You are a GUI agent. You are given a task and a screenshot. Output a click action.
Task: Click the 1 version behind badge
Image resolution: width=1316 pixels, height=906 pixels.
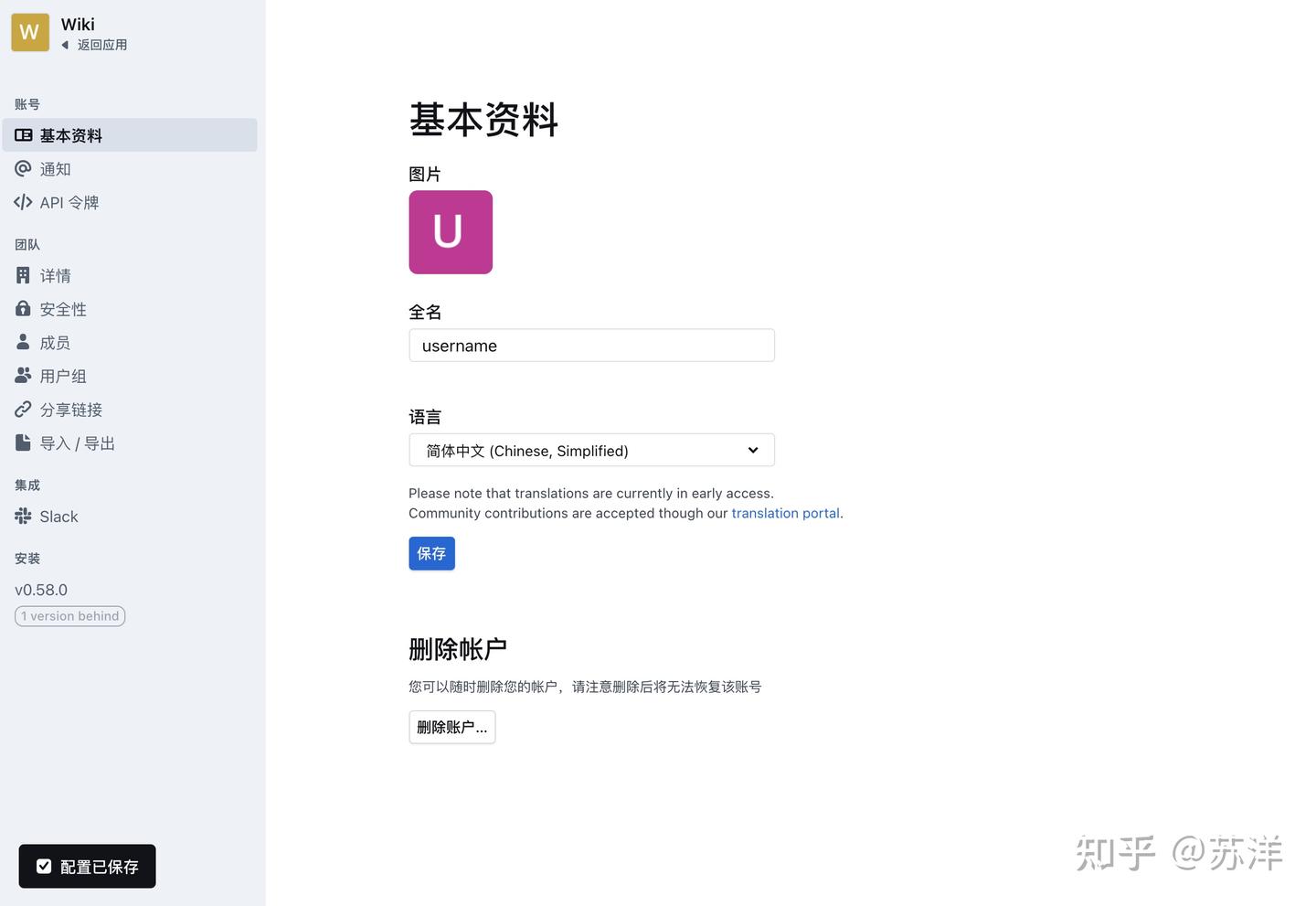pos(69,615)
